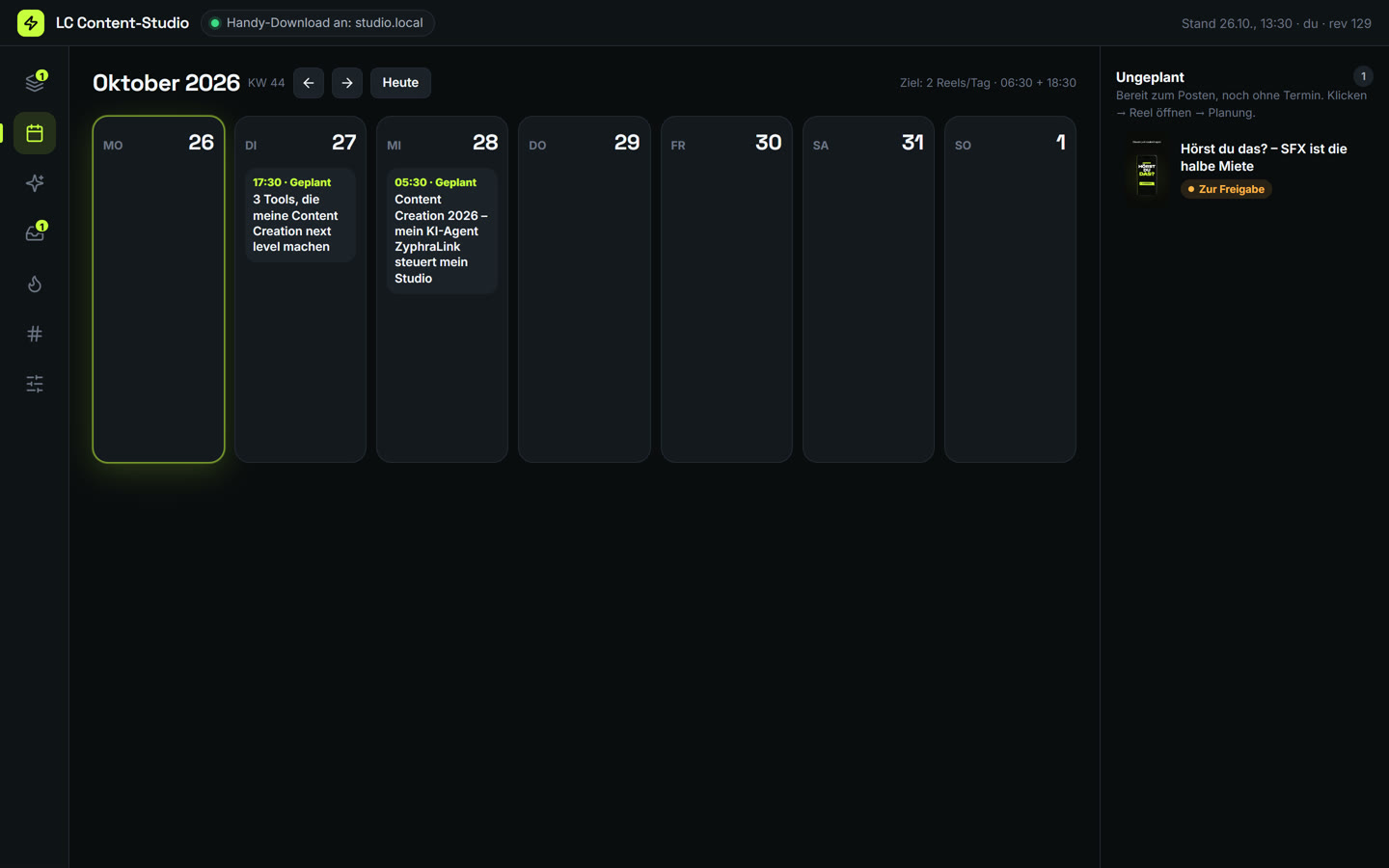The width and height of the screenshot is (1389, 868).
Task: Click the Wednesday 28 date number
Action: 485,143
